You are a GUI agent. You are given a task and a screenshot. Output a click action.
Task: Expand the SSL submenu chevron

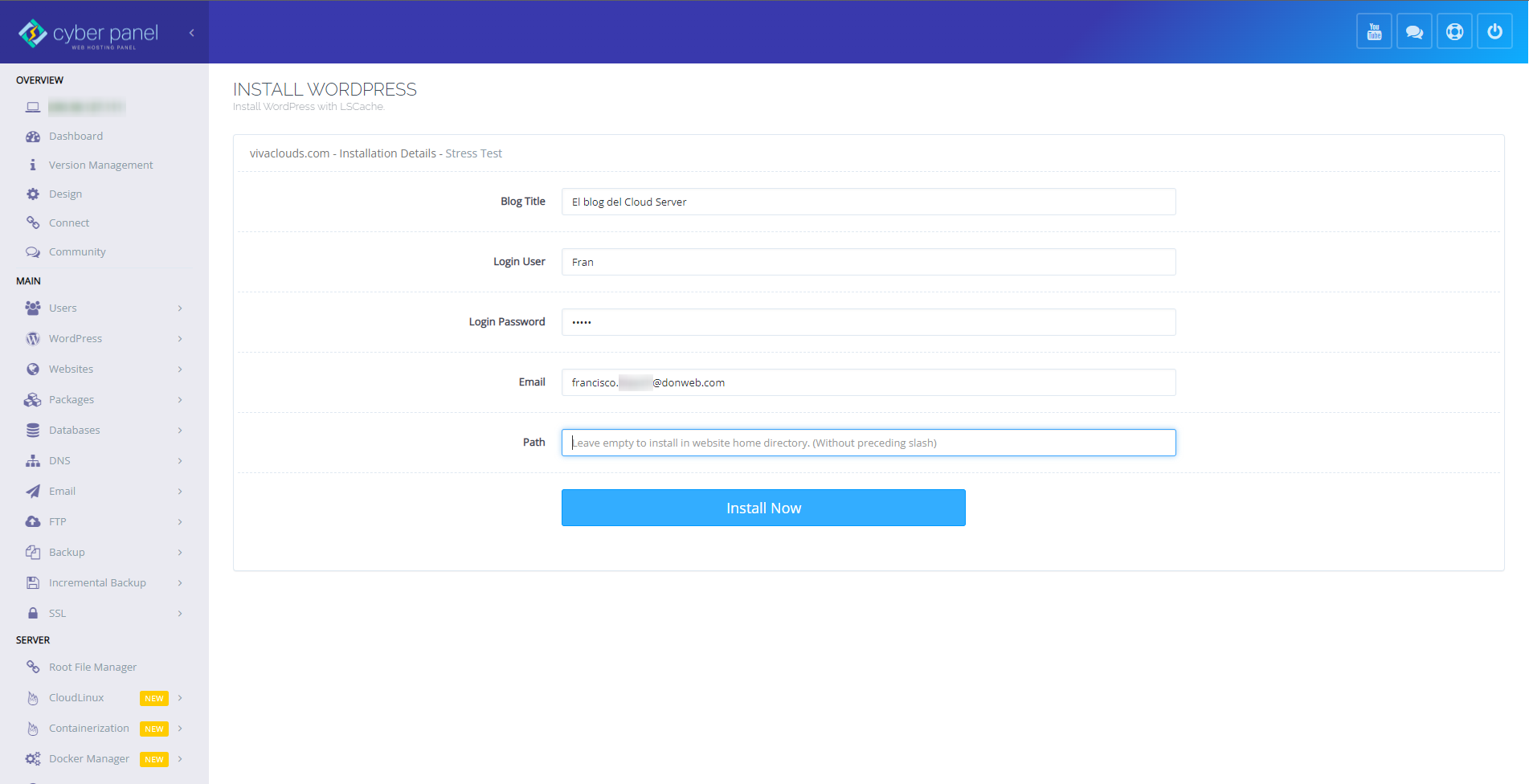coord(180,613)
